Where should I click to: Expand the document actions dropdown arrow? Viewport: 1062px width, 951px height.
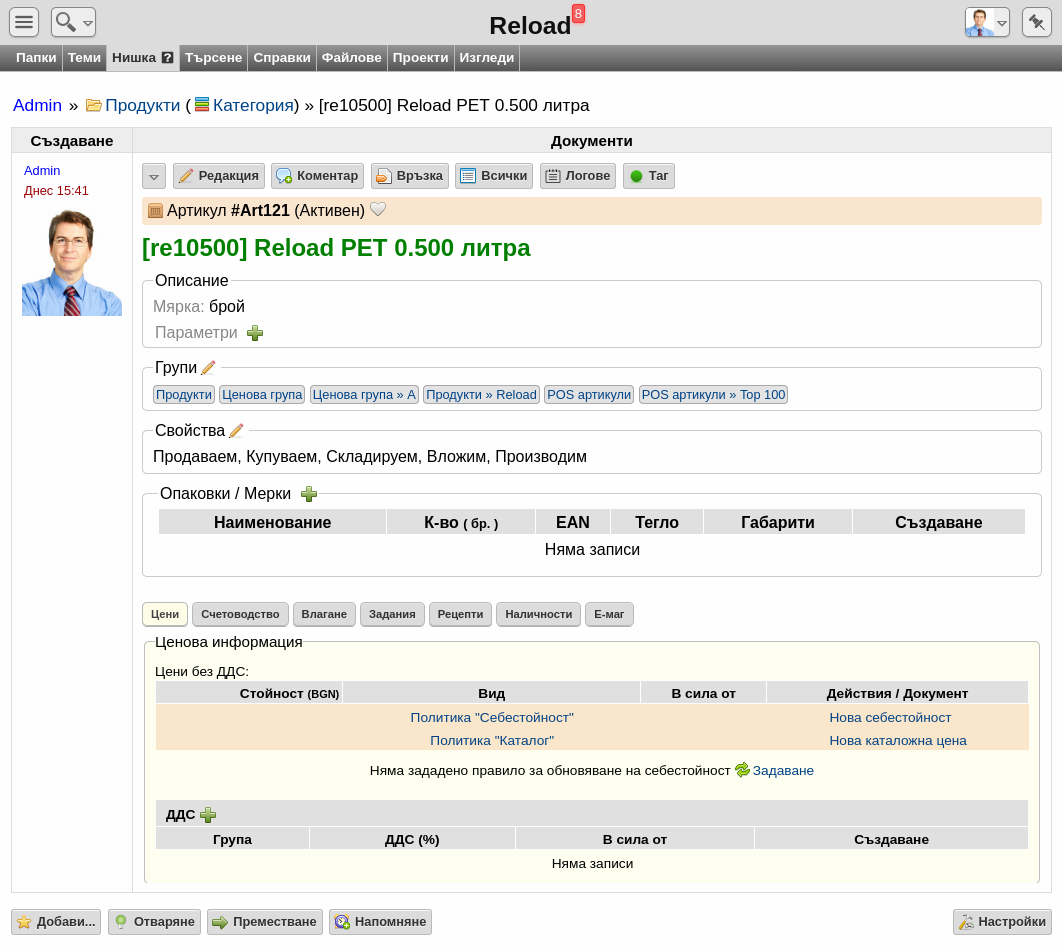click(154, 177)
